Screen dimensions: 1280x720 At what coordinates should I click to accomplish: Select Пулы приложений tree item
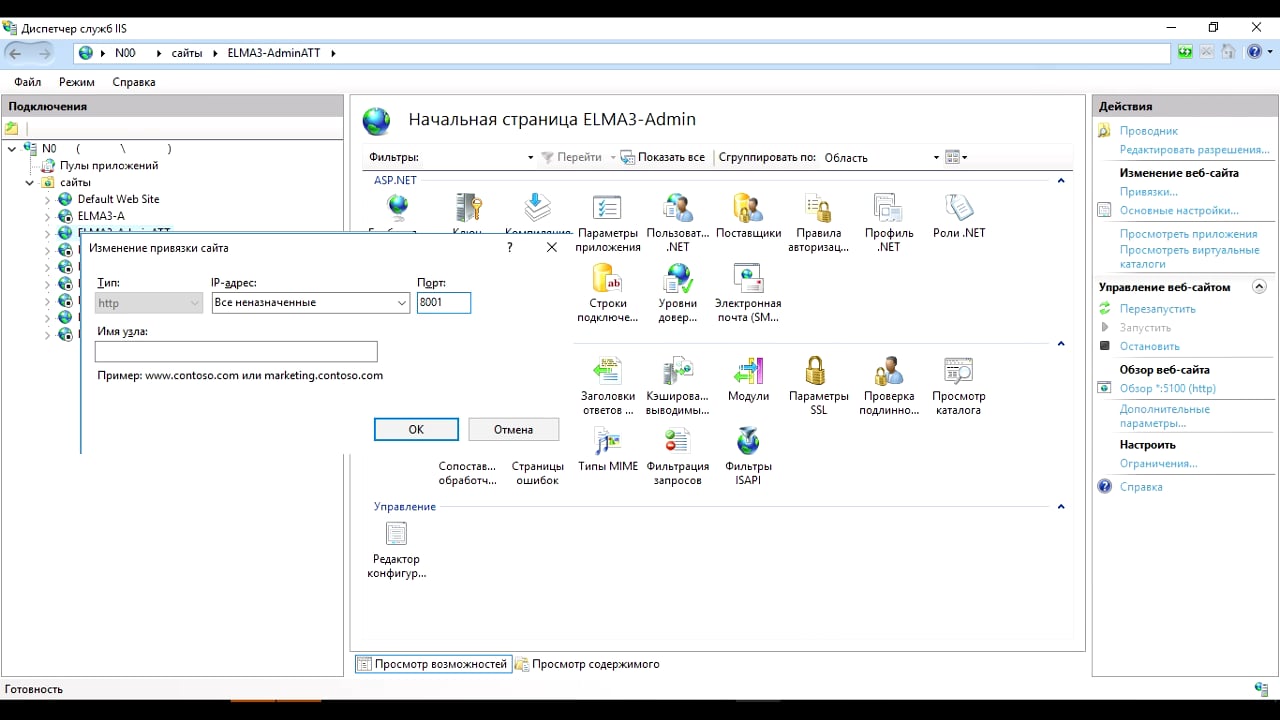108,166
